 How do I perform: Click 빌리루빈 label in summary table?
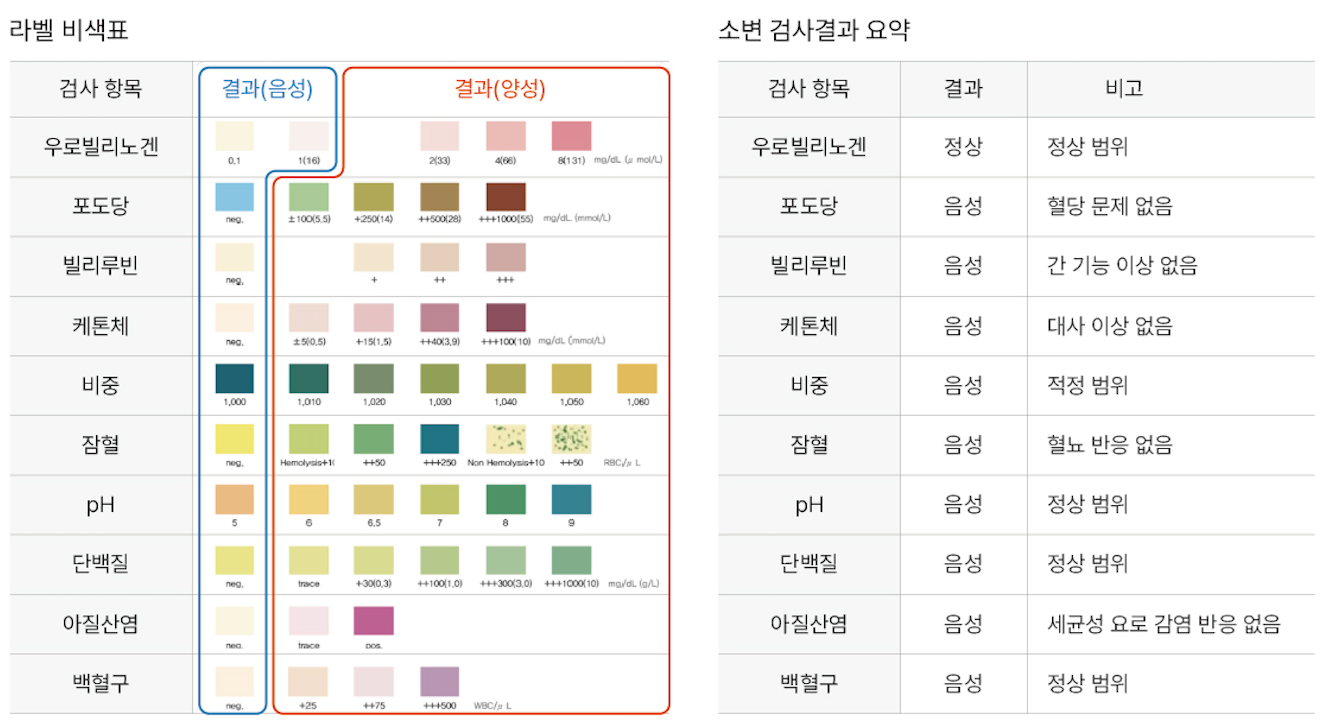click(809, 266)
